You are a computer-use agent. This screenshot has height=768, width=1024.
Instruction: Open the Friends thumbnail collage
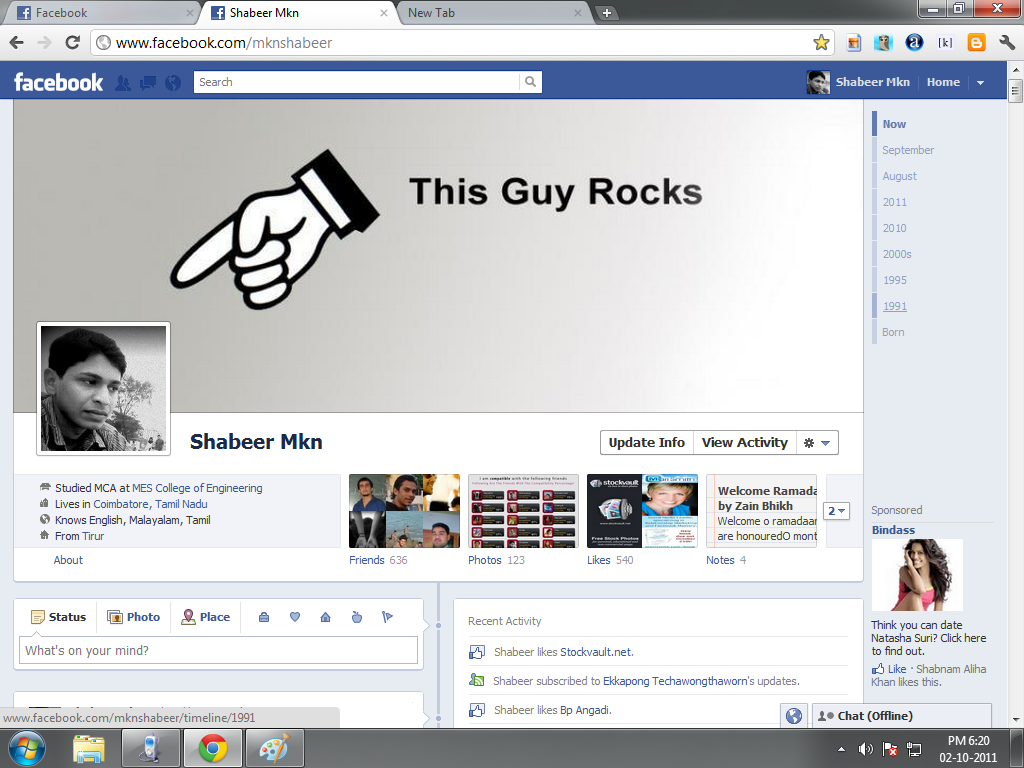[404, 511]
